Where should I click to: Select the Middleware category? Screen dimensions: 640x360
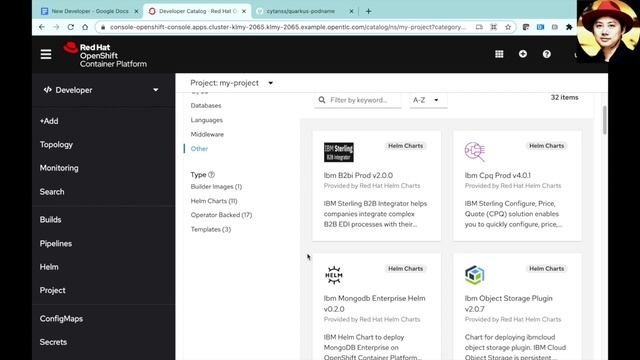(207, 134)
